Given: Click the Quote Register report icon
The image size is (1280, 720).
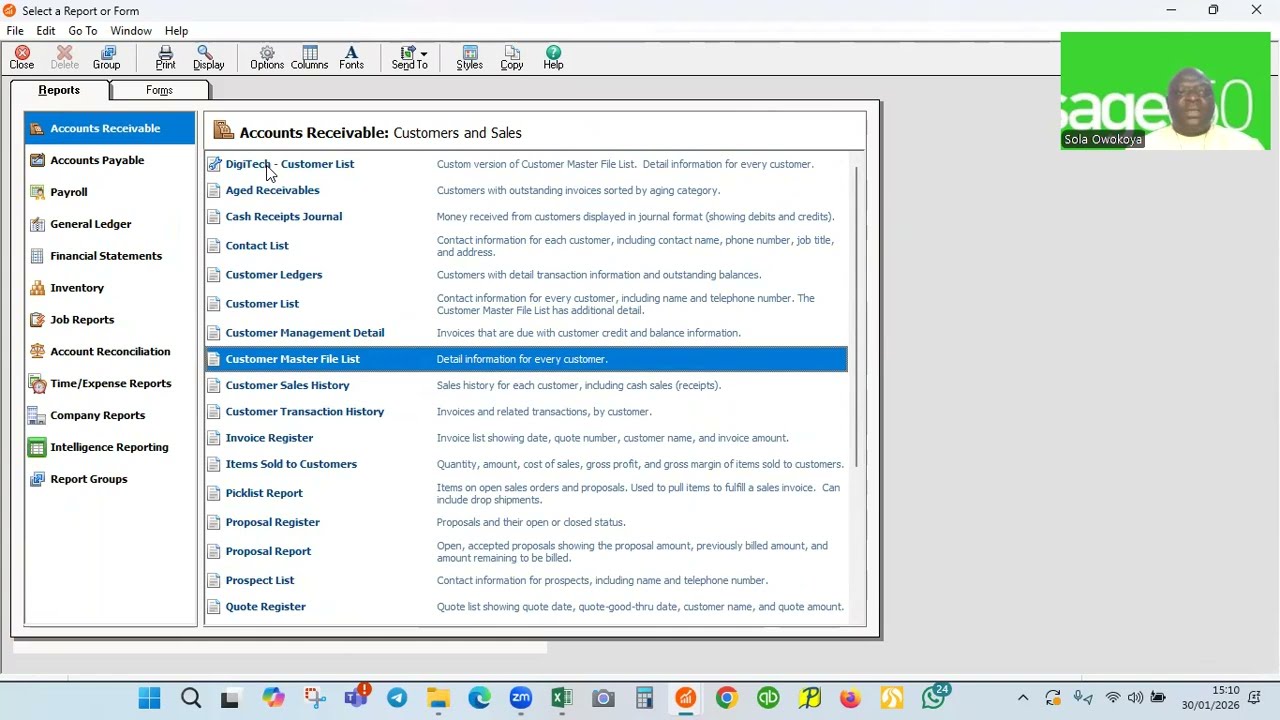Looking at the screenshot, I should (214, 606).
